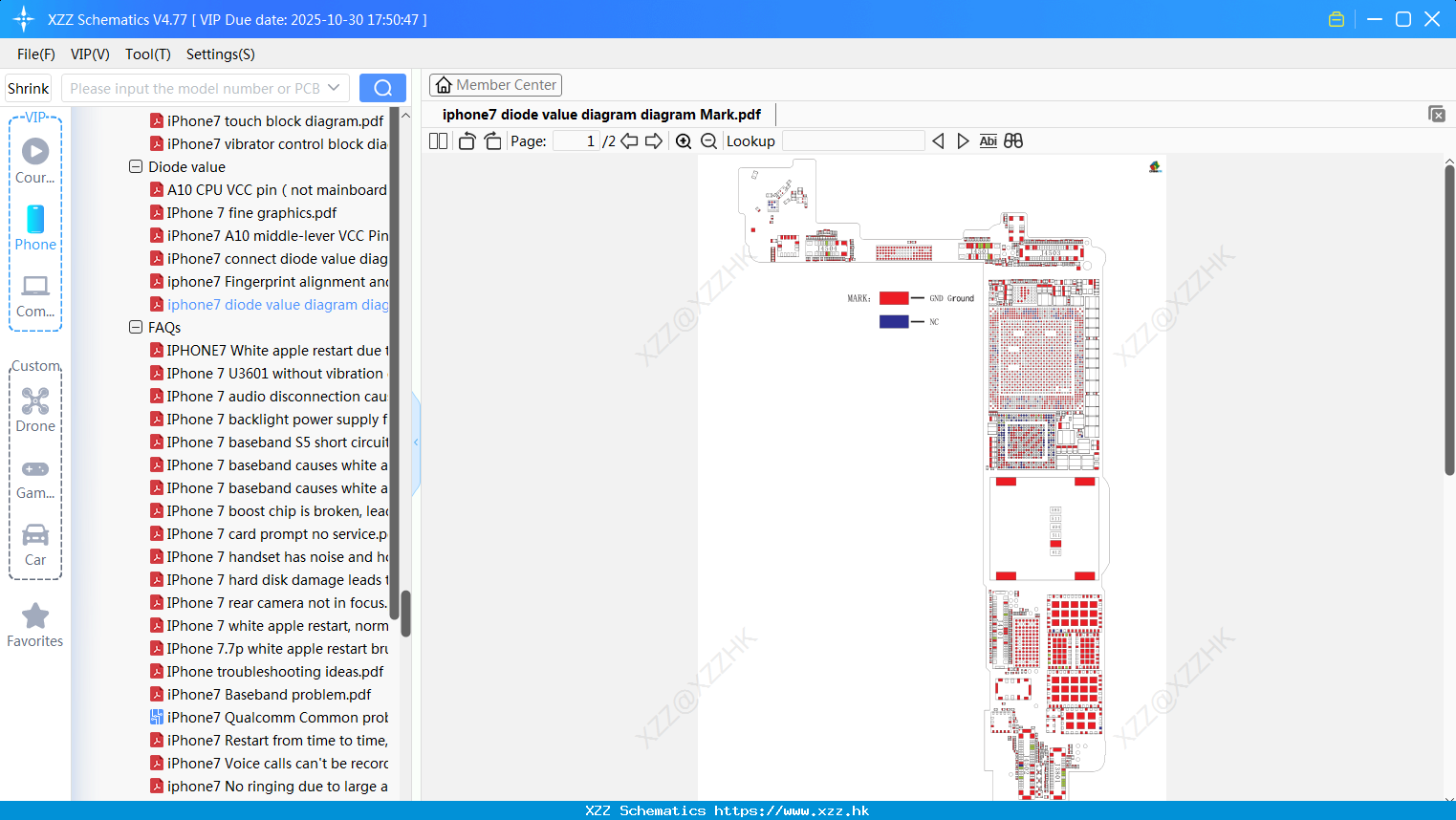Open IPhone 7 audio disconnection file
The image size is (1456, 820).
(268, 396)
